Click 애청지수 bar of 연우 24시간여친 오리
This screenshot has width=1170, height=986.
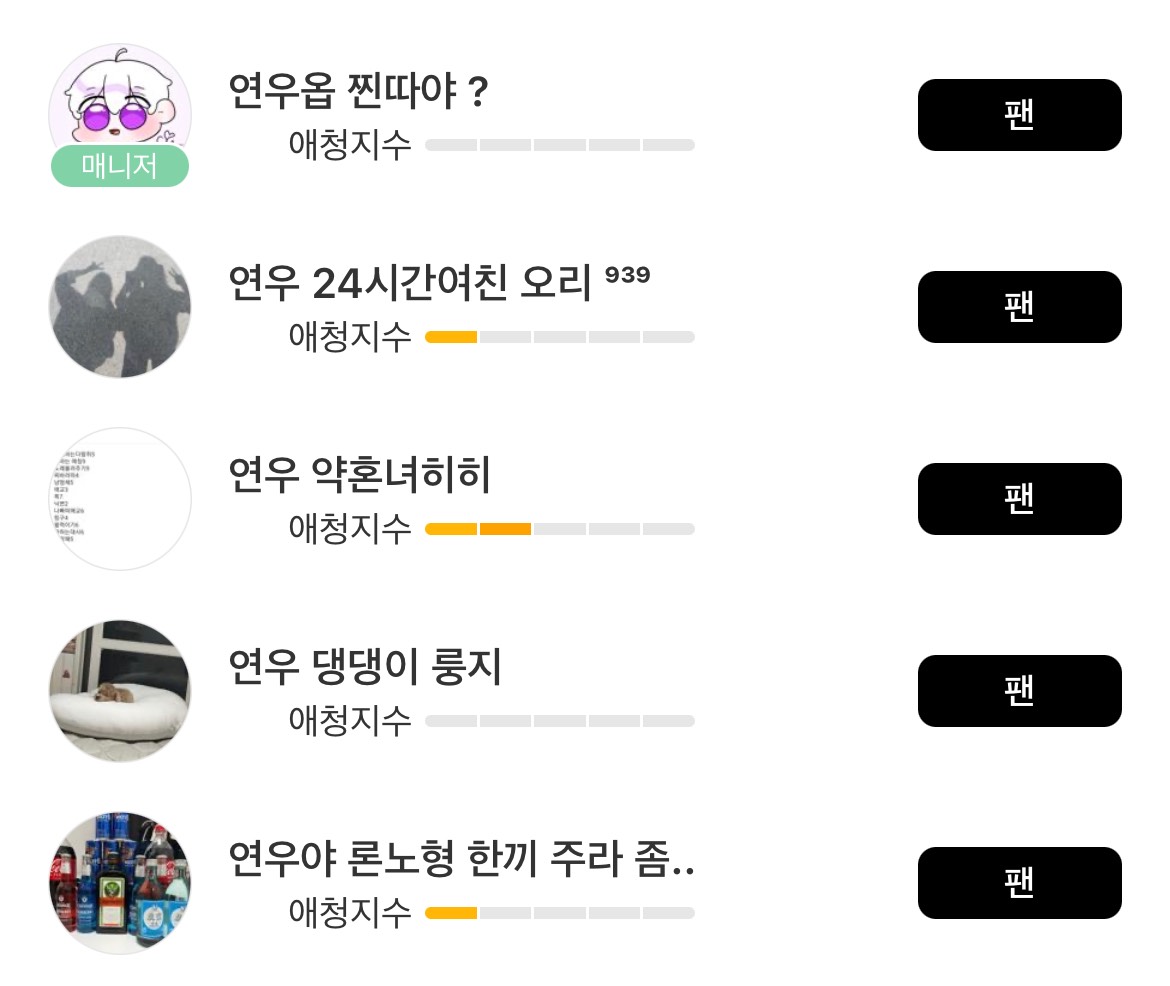[559, 337]
